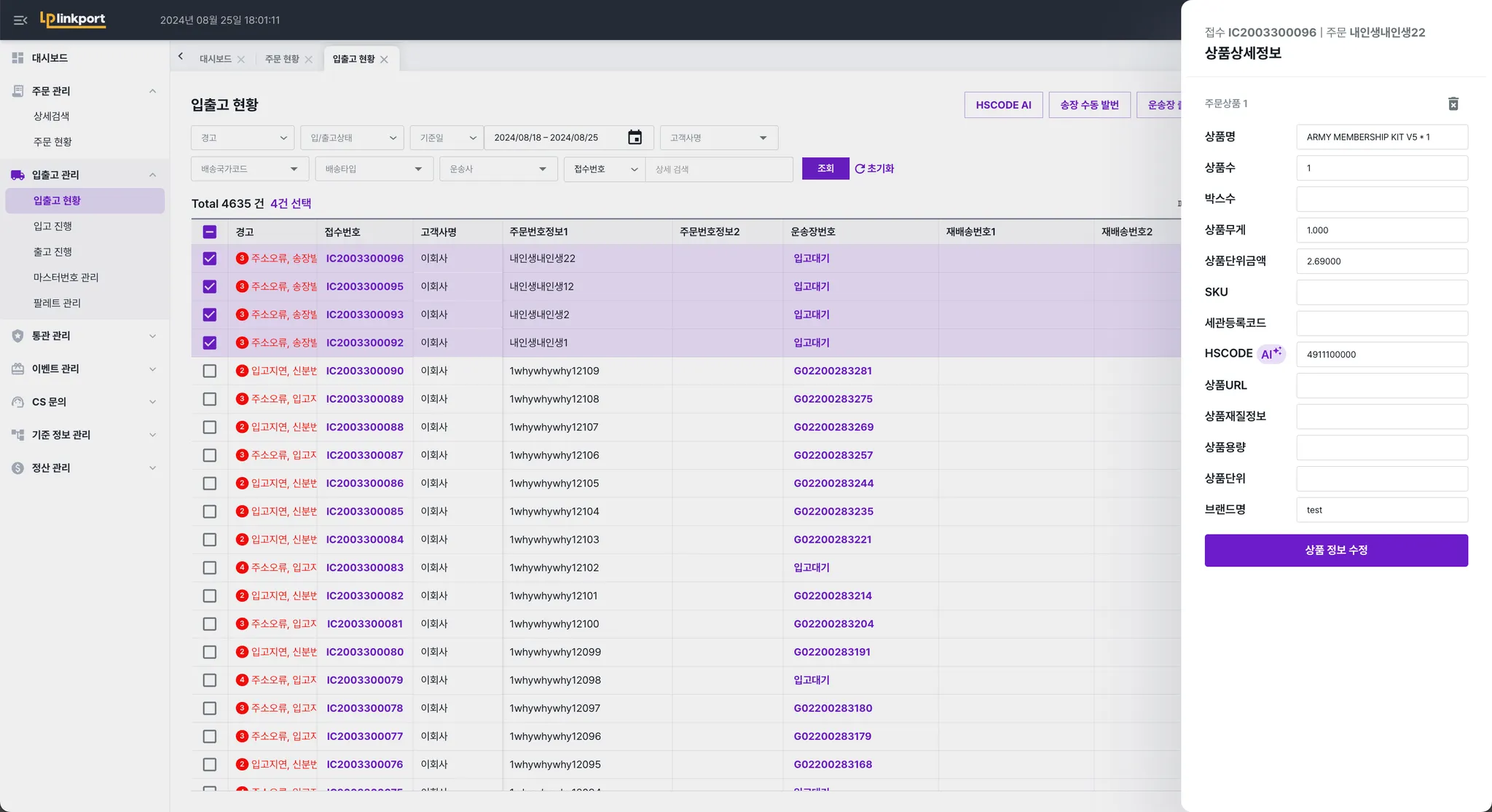Select 입고 진행 in sidebar

coord(52,226)
